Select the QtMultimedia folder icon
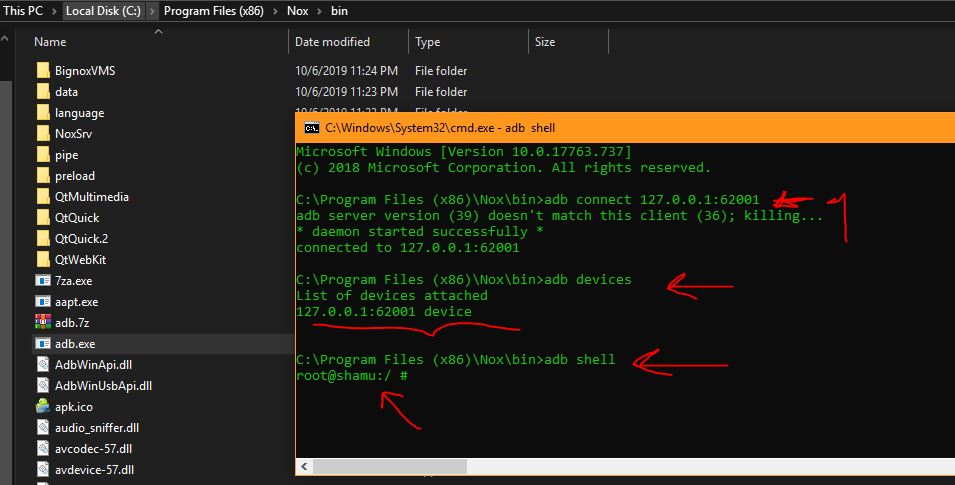The image size is (955, 485). coord(43,197)
